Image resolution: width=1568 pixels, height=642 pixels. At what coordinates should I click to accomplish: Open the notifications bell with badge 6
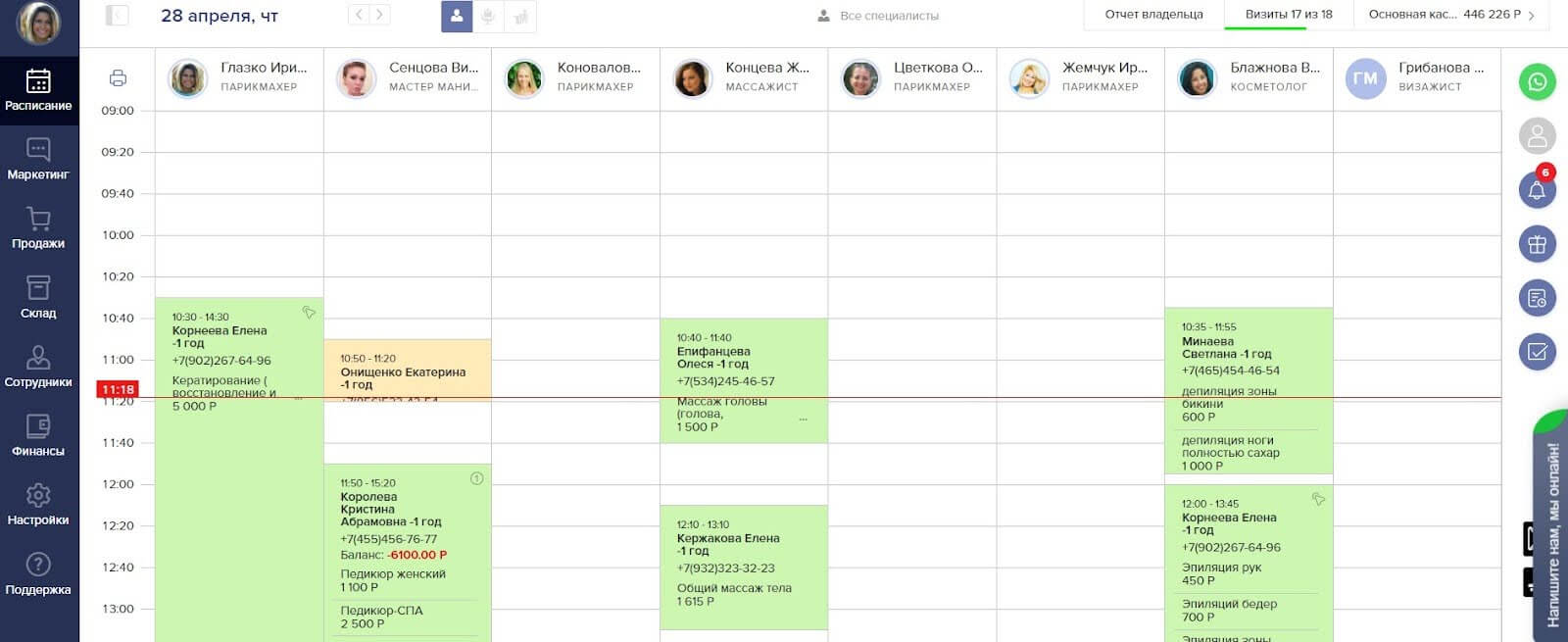(x=1537, y=189)
